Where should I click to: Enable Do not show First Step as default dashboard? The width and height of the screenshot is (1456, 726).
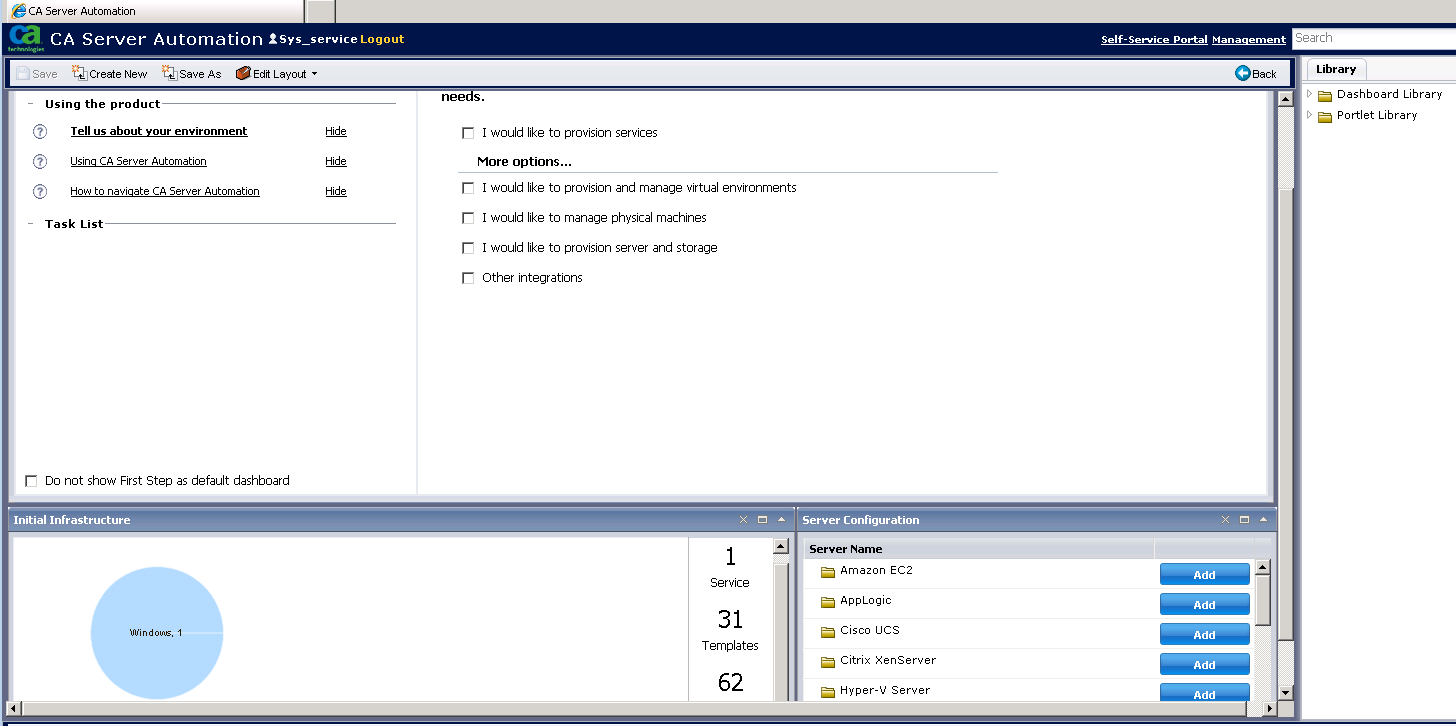coord(31,481)
